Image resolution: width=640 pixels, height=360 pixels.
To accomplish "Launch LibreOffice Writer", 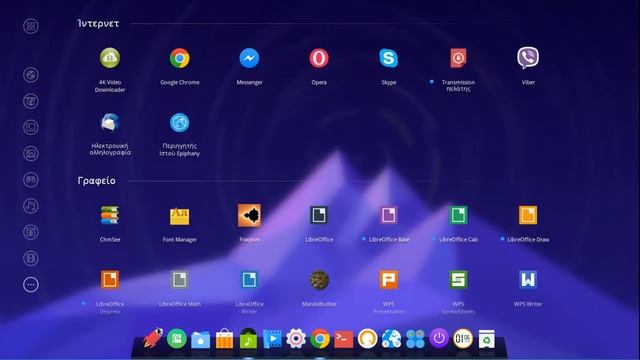I will 249,280.
